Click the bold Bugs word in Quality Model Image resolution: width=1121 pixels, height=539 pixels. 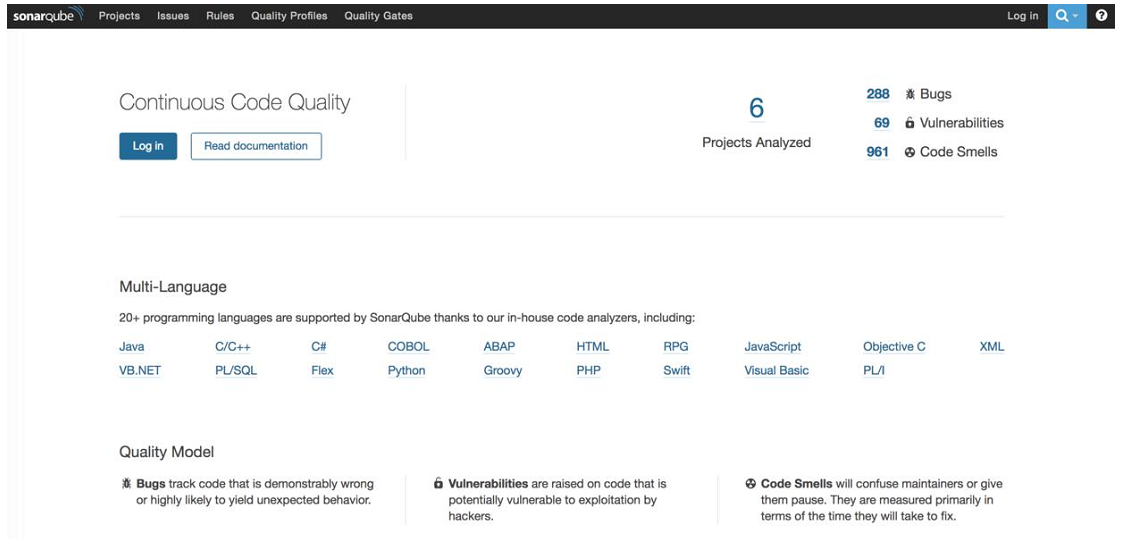pyautogui.click(x=151, y=484)
